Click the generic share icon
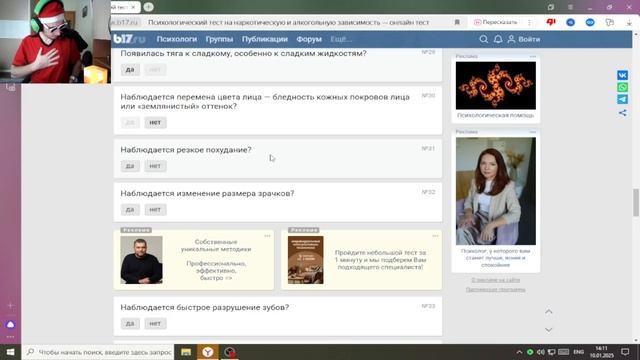The width and height of the screenshot is (640, 360). 622,113
